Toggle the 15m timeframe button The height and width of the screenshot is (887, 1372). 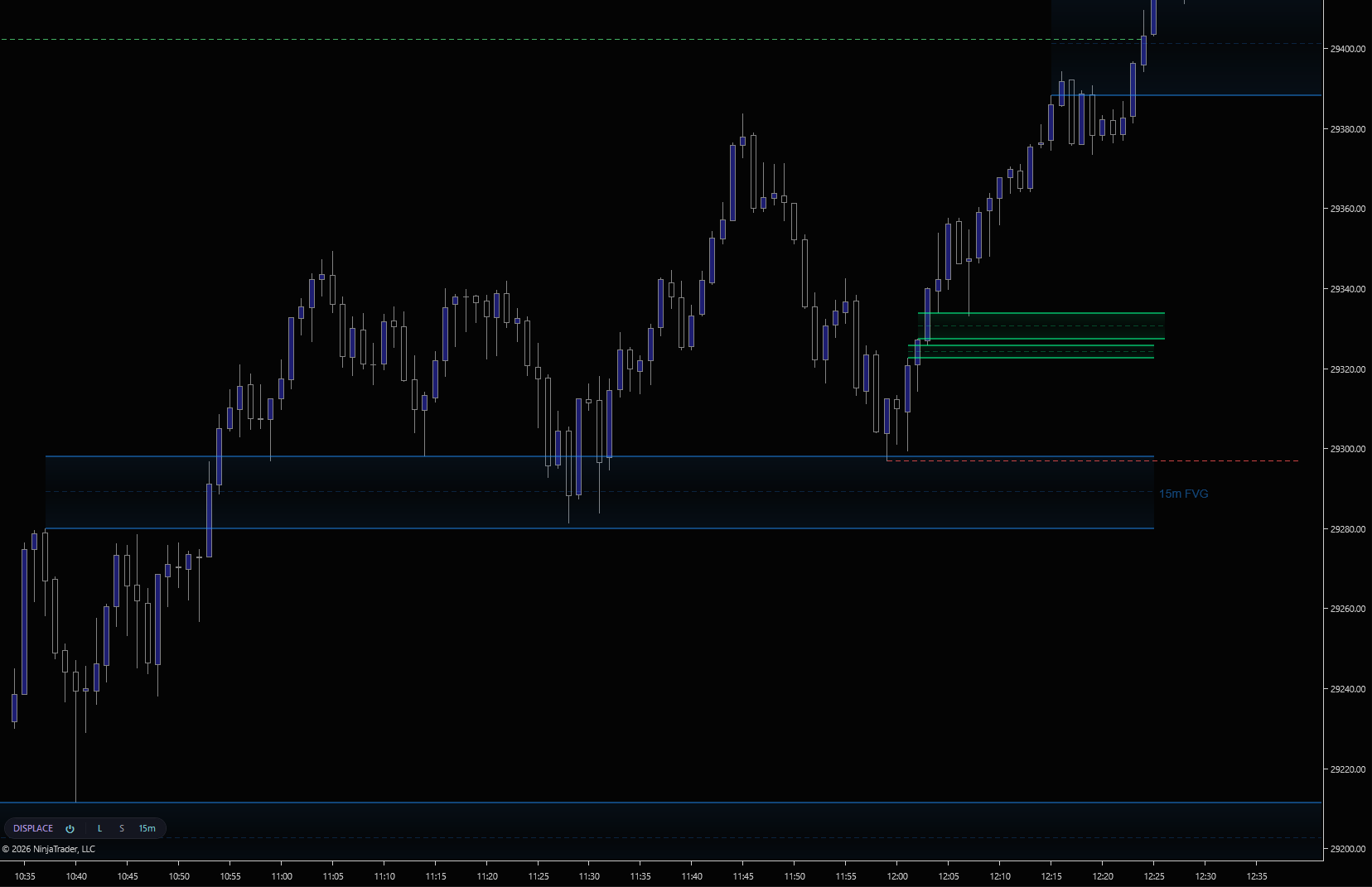pyautogui.click(x=147, y=828)
